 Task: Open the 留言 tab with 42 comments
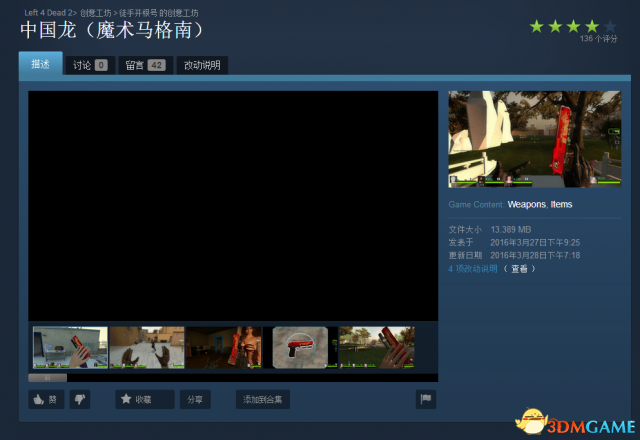pos(146,65)
